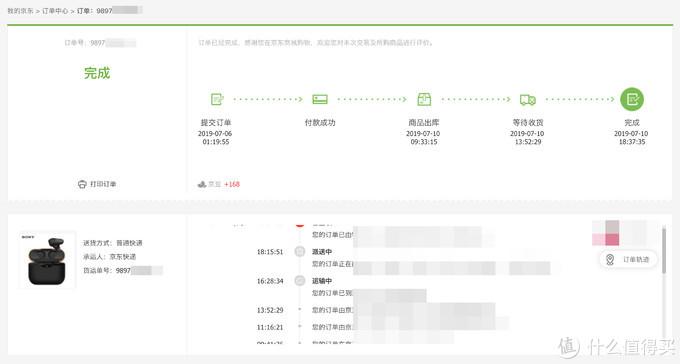The image size is (680, 364).
Task: Click the 16:28:34 tracking time entry
Action: [x=270, y=281]
